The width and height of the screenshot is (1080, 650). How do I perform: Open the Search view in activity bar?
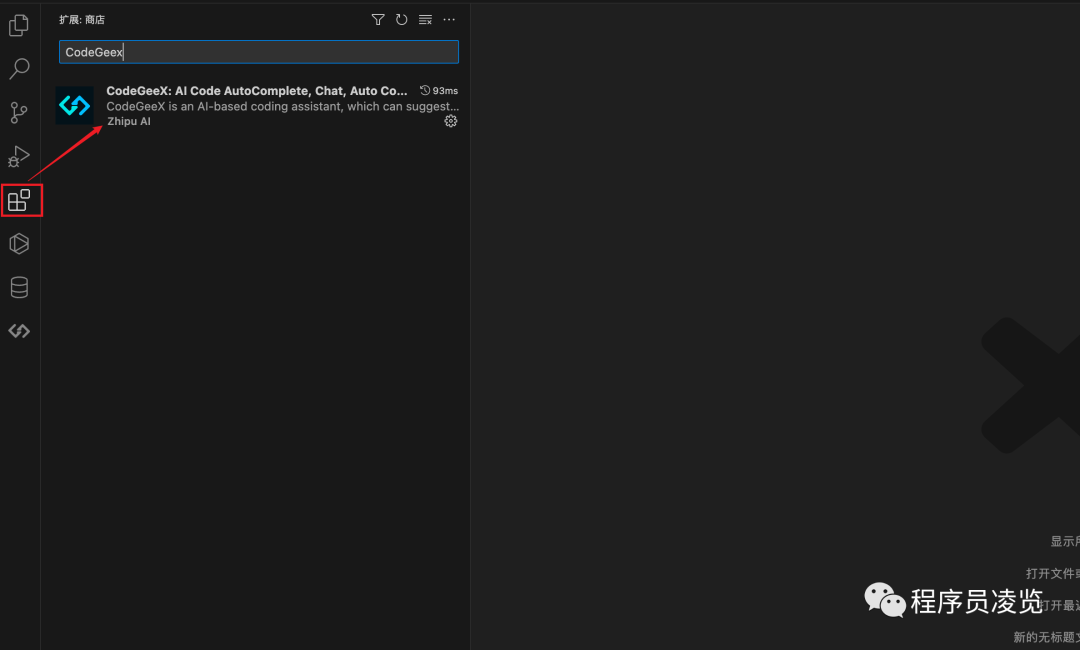19,68
